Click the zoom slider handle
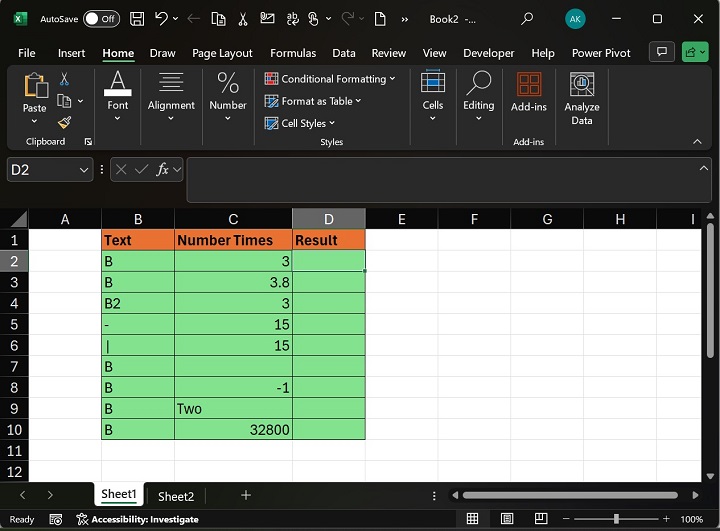720x531 pixels. [x=616, y=519]
